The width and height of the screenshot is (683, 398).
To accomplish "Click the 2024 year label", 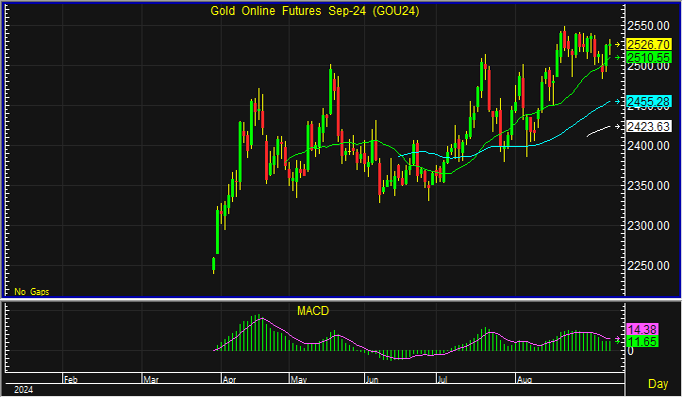I will [24, 390].
